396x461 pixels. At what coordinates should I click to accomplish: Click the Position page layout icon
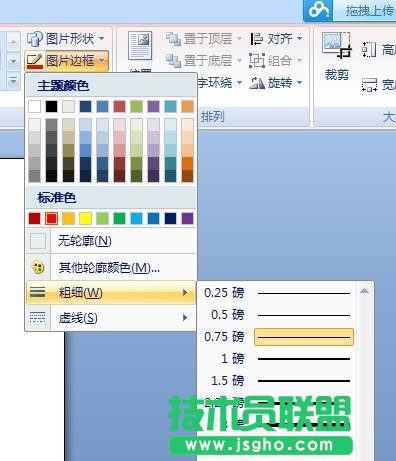(x=140, y=45)
